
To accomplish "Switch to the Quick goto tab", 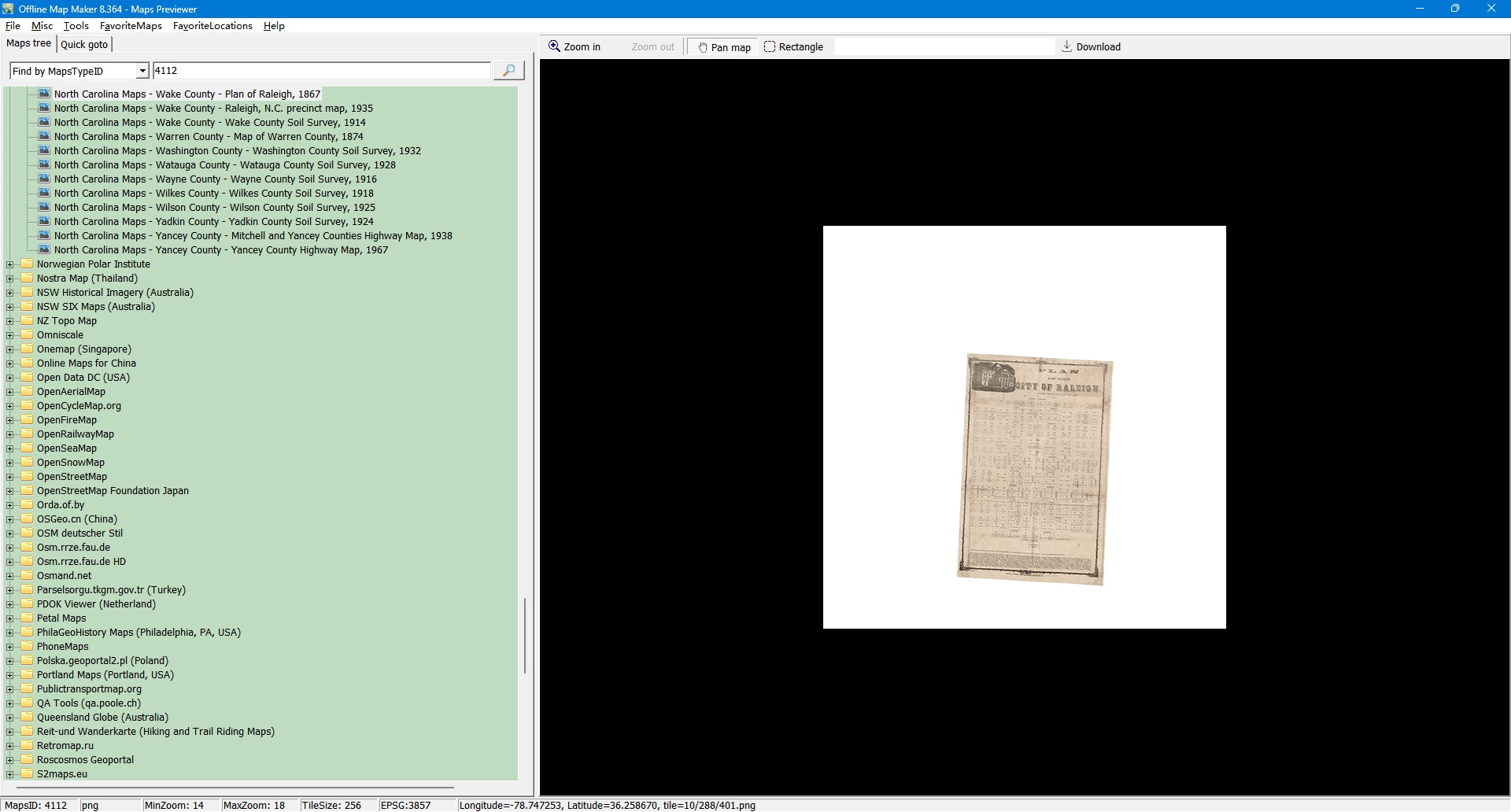I will coord(84,45).
